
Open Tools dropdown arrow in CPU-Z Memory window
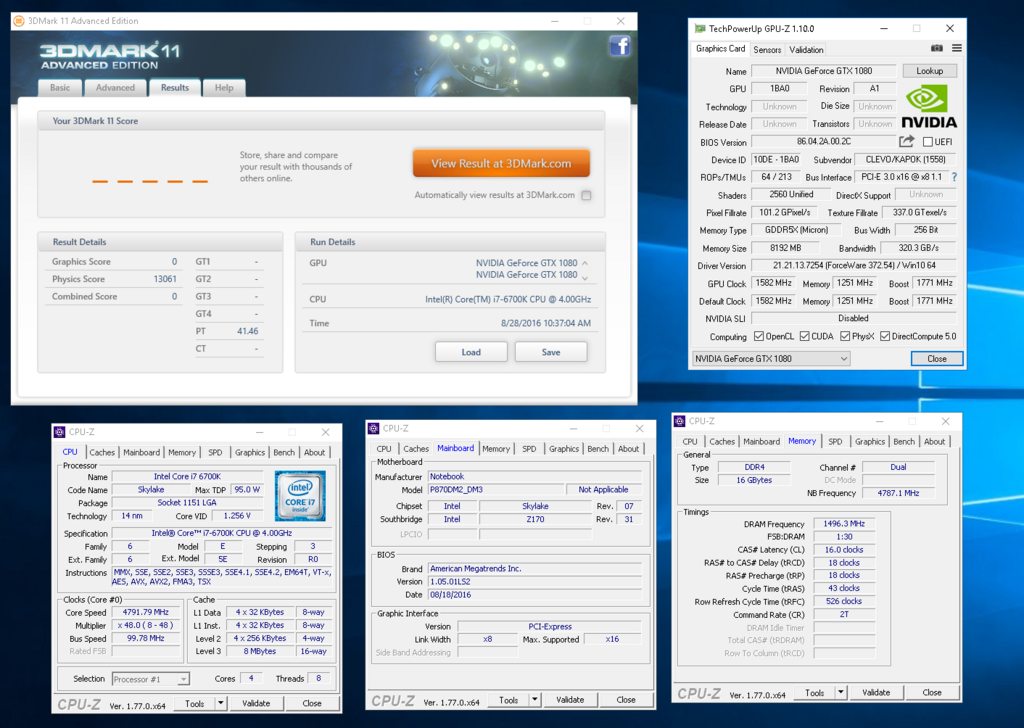point(841,692)
